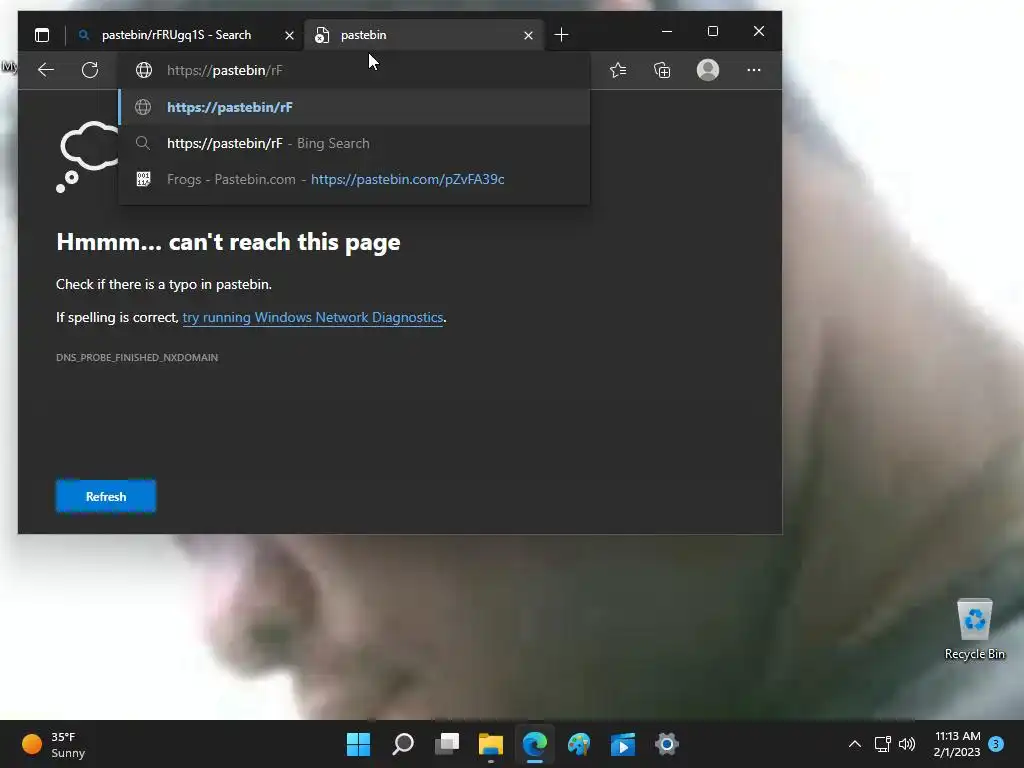The width and height of the screenshot is (1024, 768).
Task: Open taskbar Search magnifier
Action: (x=403, y=744)
